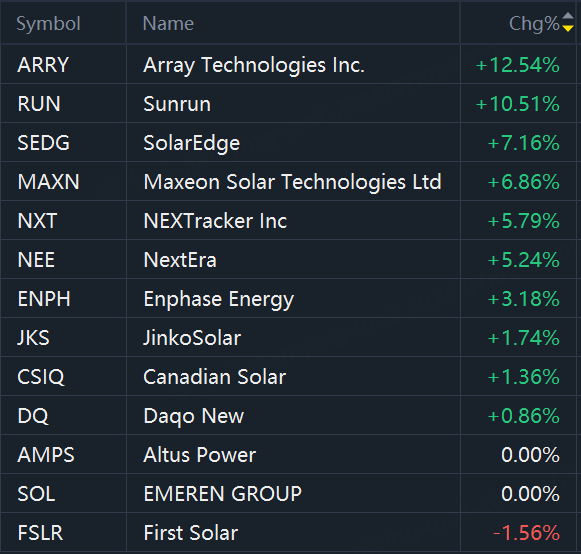Image resolution: width=581 pixels, height=554 pixels.
Task: Select the ARRY ticker symbol
Action: coord(43,65)
